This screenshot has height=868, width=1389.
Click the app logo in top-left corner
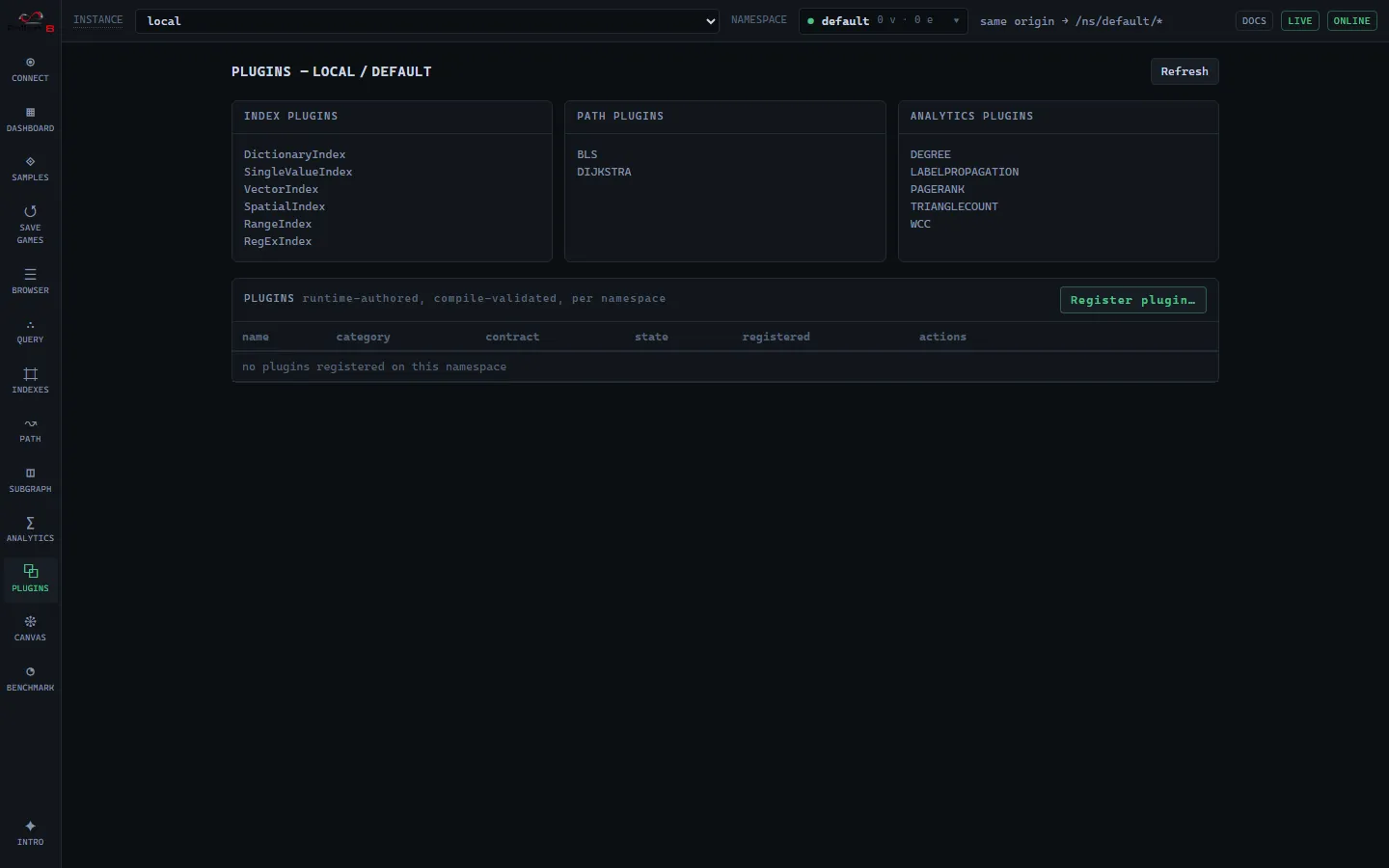(x=31, y=20)
